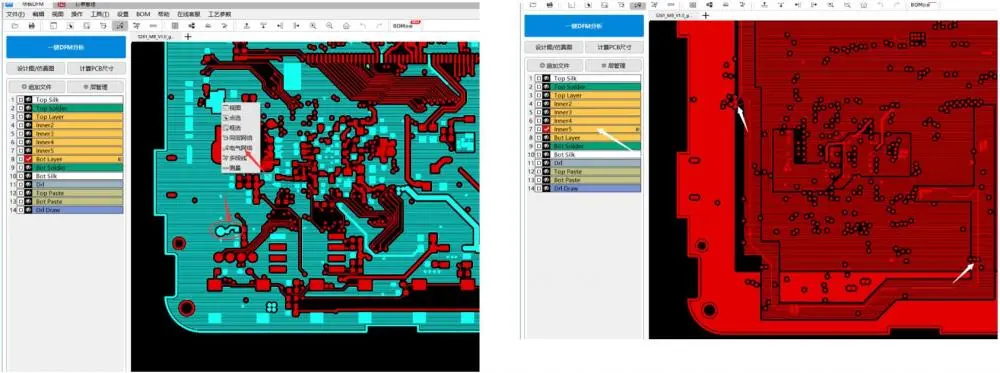Image resolution: width=1000 pixels, height=373 pixels.
Task: Open 编辑 menu in left window
Action: (38, 14)
